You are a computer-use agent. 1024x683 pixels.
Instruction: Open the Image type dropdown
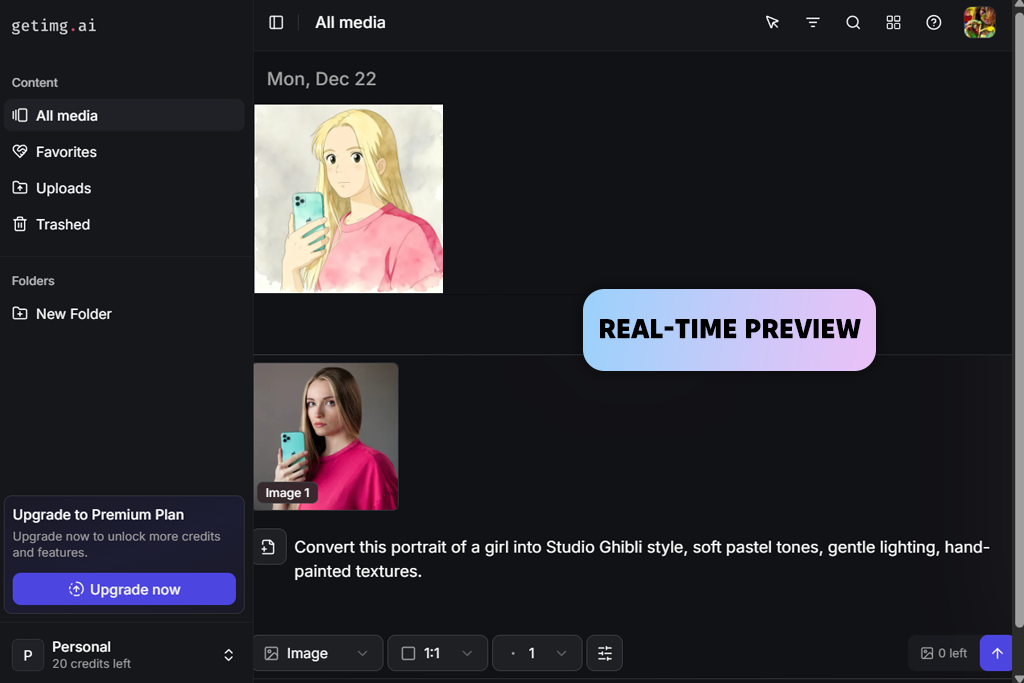[317, 653]
